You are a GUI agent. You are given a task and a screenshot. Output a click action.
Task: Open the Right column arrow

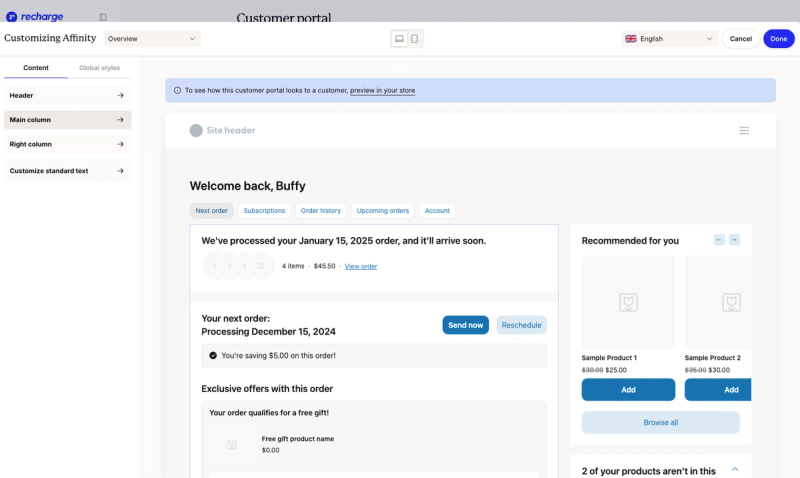pos(120,144)
